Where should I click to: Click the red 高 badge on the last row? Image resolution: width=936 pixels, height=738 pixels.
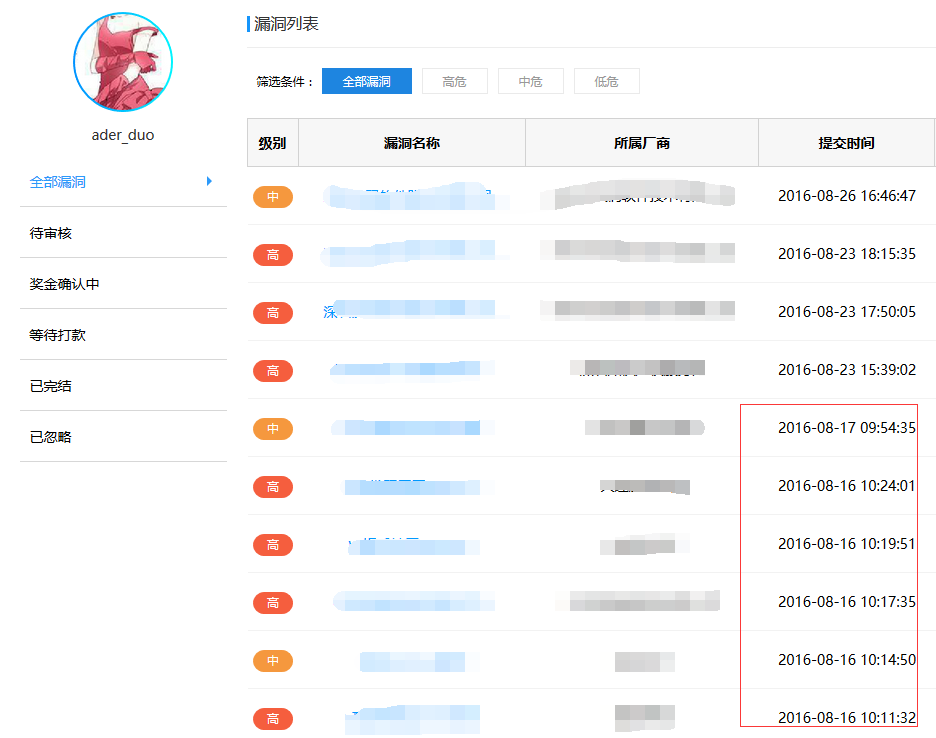click(272, 718)
